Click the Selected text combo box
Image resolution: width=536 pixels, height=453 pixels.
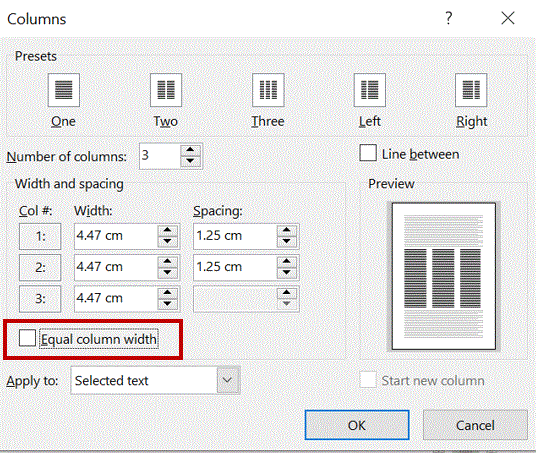155,380
